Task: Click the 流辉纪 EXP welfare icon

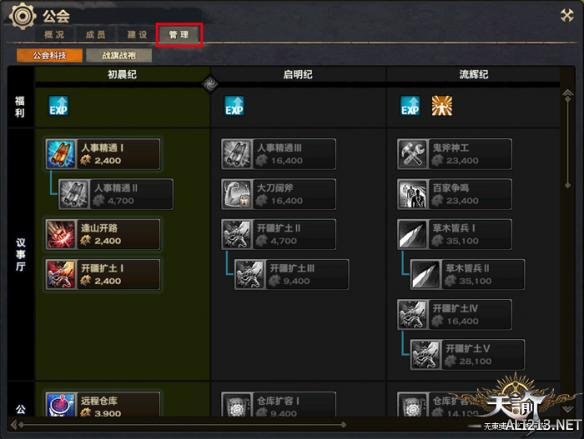Action: (x=410, y=106)
